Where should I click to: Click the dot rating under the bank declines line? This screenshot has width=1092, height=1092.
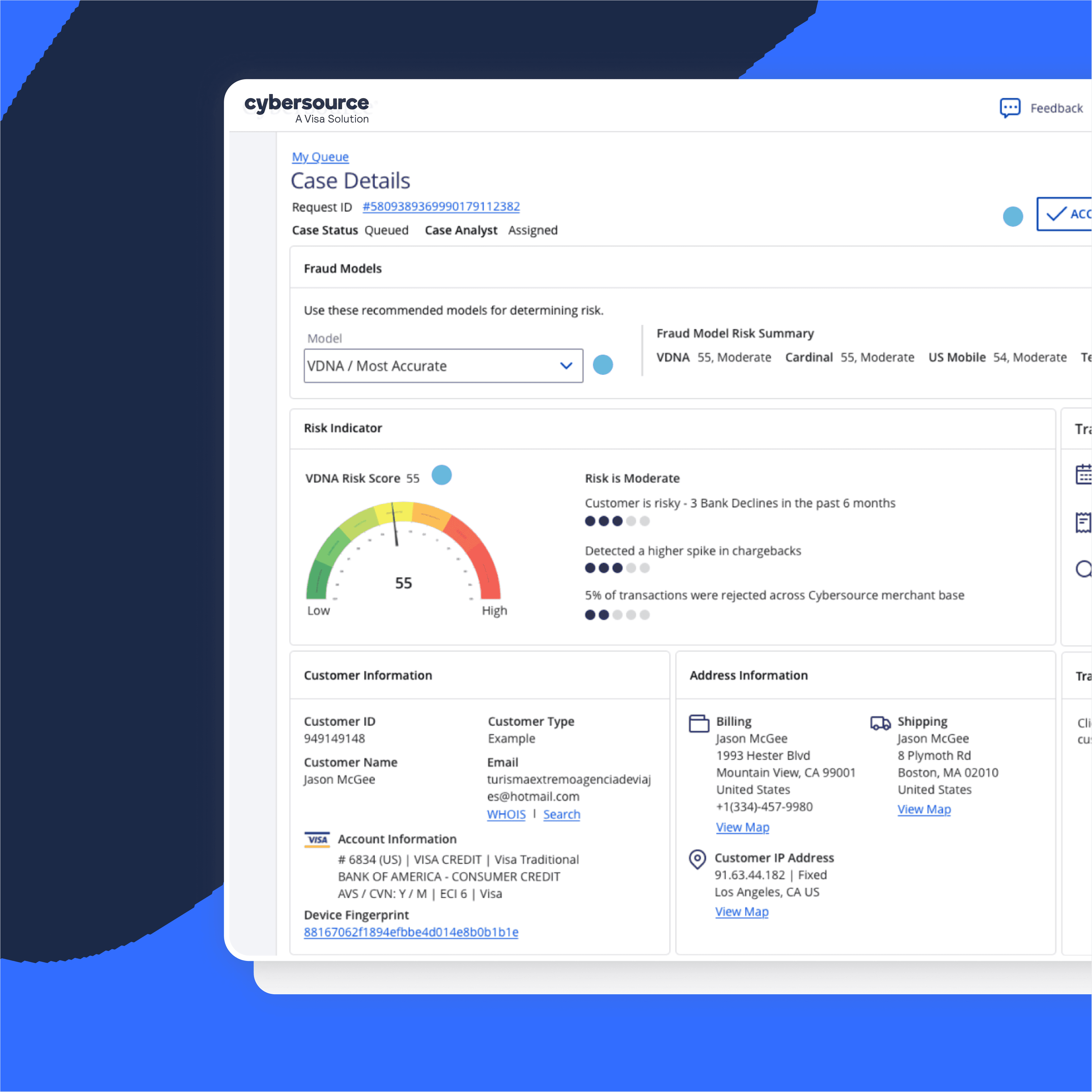(x=617, y=521)
